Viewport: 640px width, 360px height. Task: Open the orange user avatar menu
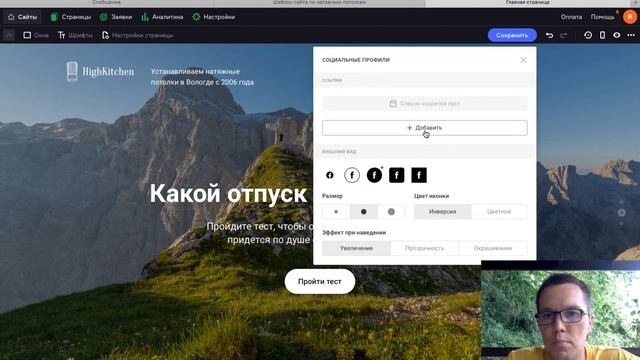[630, 17]
